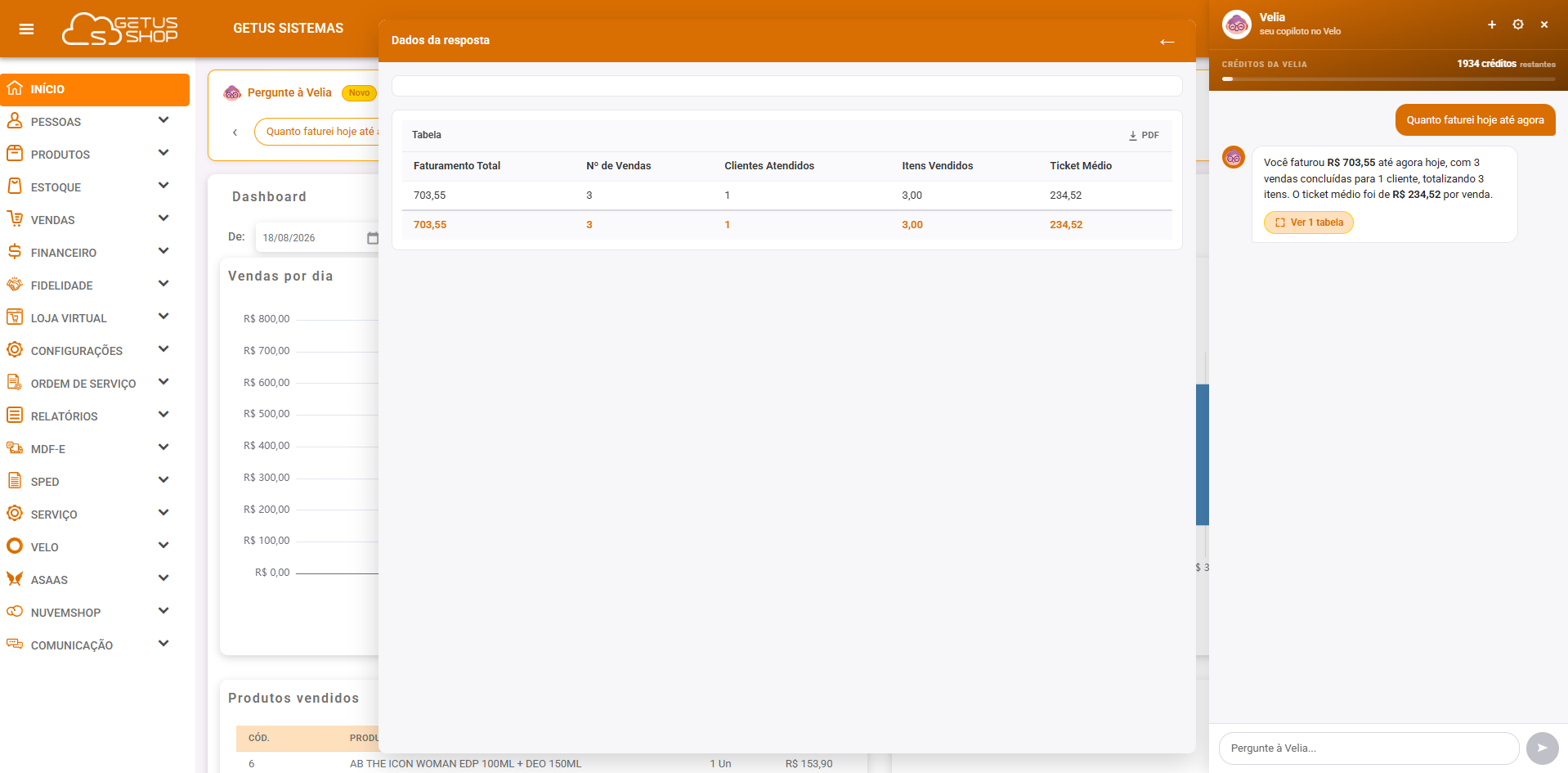Screen dimensions: 1568x773
Task: Click the Quanto faturei hoje suggestion chip
Action: point(318,132)
